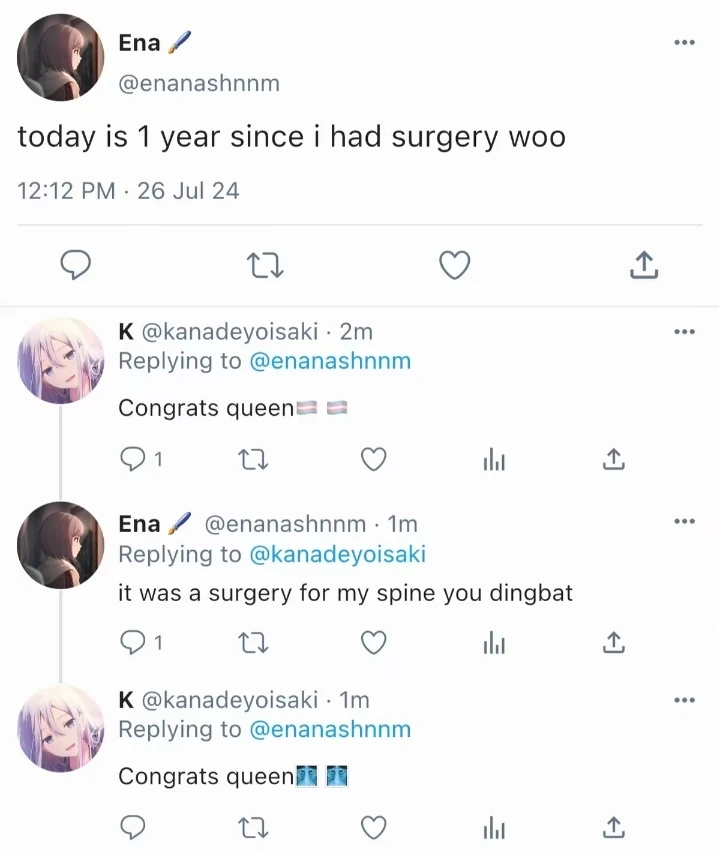Open @kanadeyoisaki mention link in Ena's reply
The image size is (719, 854).
click(x=337, y=554)
